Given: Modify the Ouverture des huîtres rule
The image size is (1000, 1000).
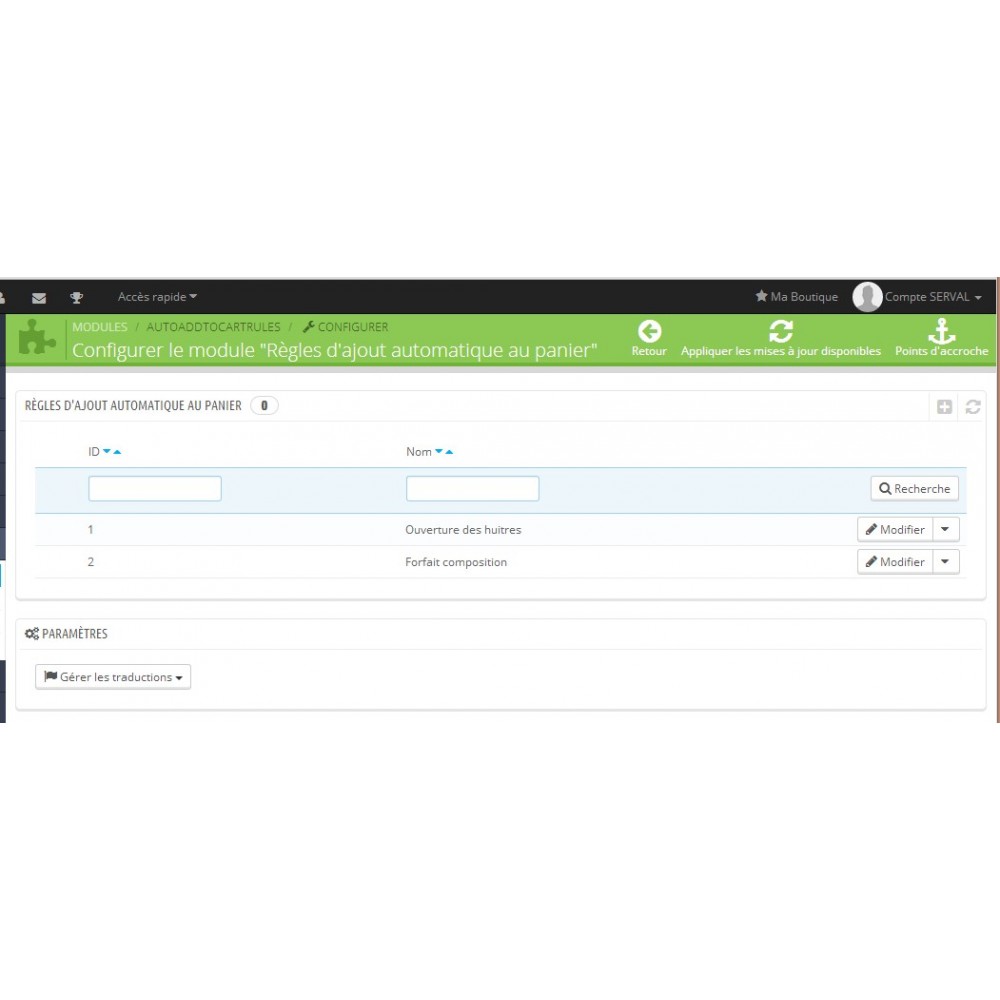Looking at the screenshot, I should [895, 529].
